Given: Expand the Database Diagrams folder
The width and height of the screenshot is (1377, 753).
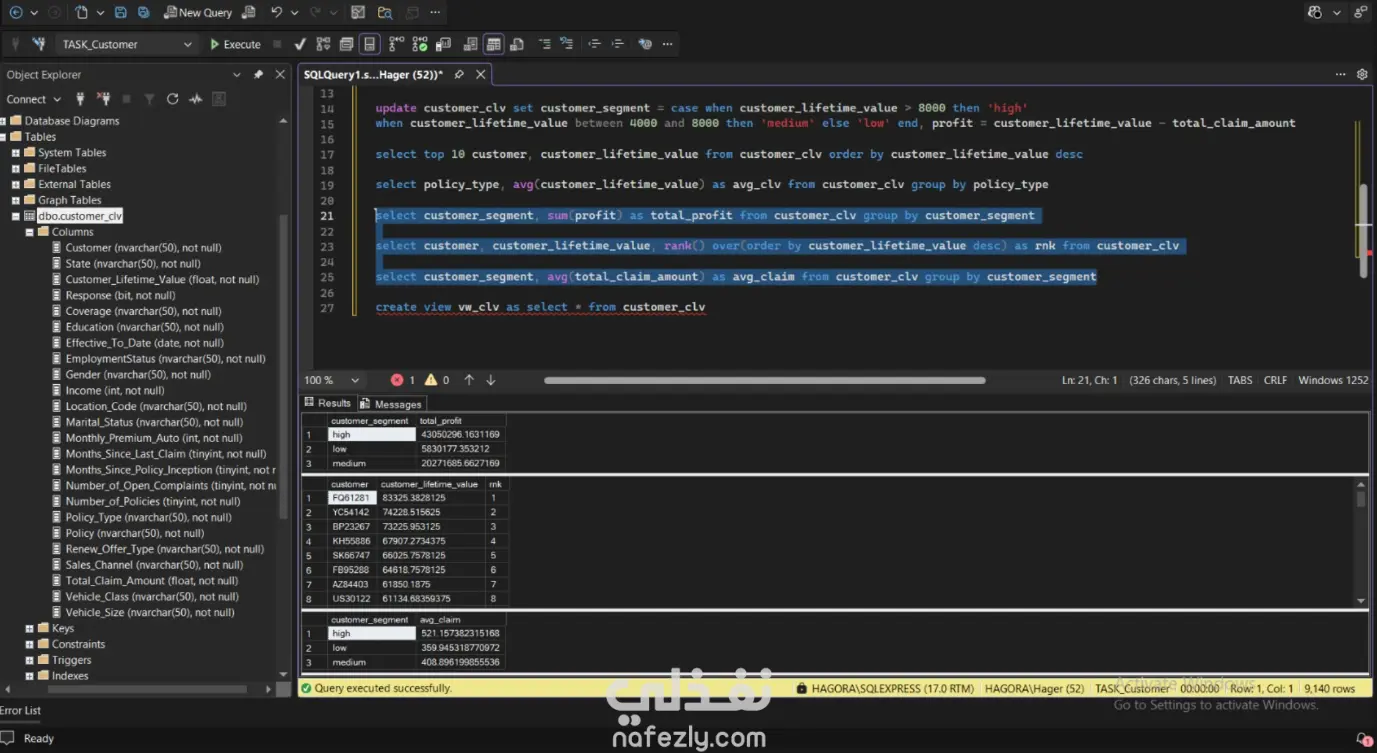Looking at the screenshot, I should click(4, 121).
